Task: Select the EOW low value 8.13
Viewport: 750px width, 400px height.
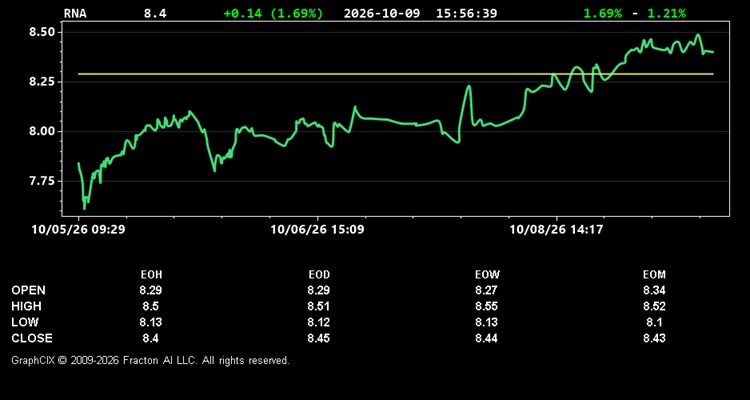Action: pos(487,322)
